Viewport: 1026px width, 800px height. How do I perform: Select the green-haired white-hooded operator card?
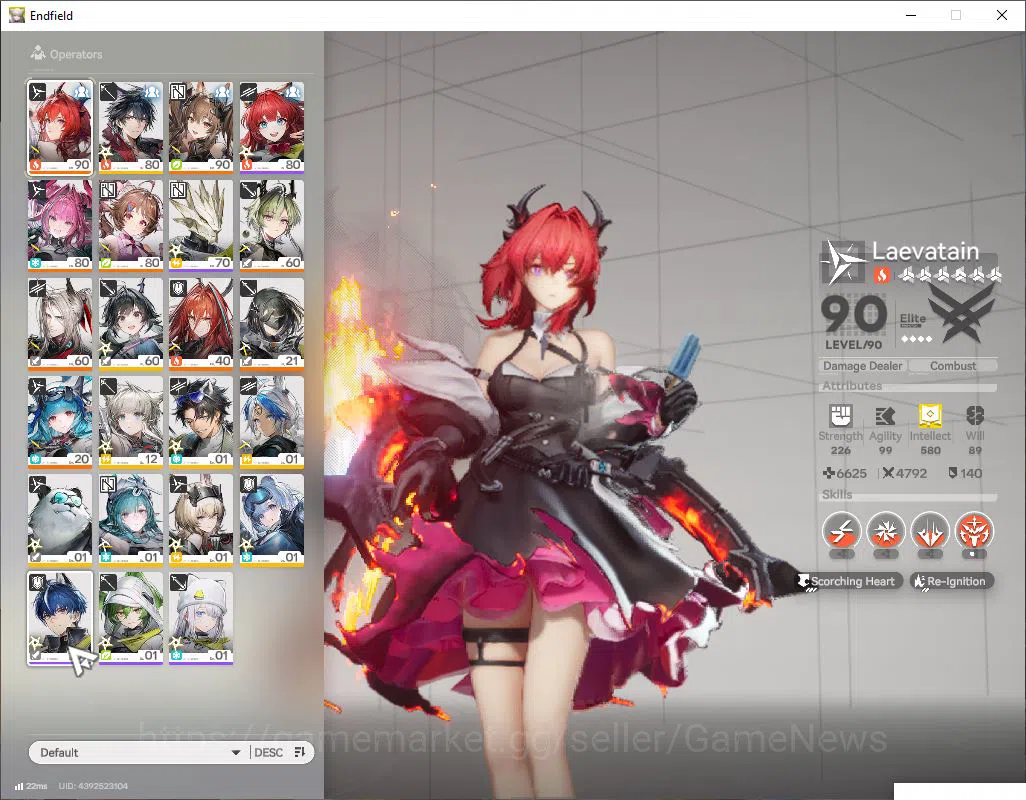[131, 618]
